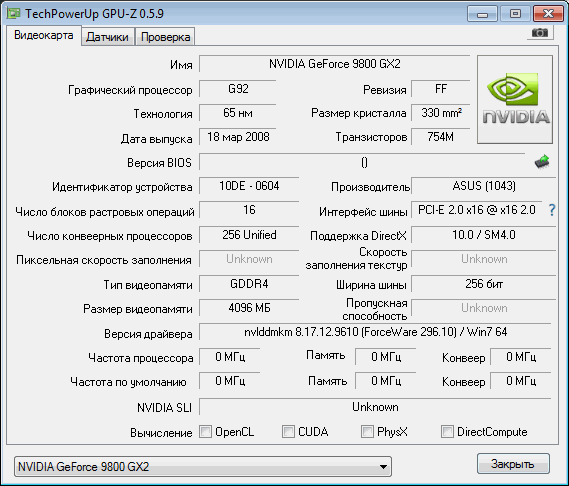Click memory size 4096 МБ value
Image resolution: width=569 pixels, height=486 pixels.
click(249, 308)
